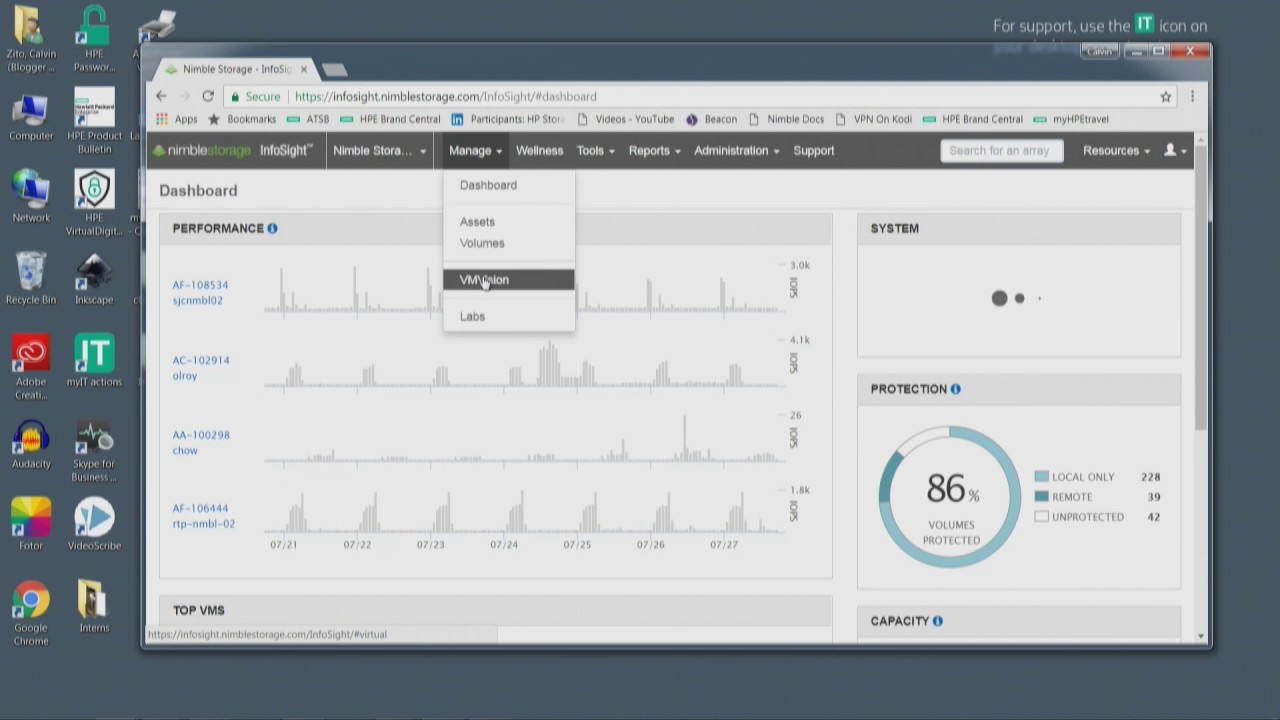Open Chrome's three-dot menu
1280x720 pixels.
(1192, 96)
